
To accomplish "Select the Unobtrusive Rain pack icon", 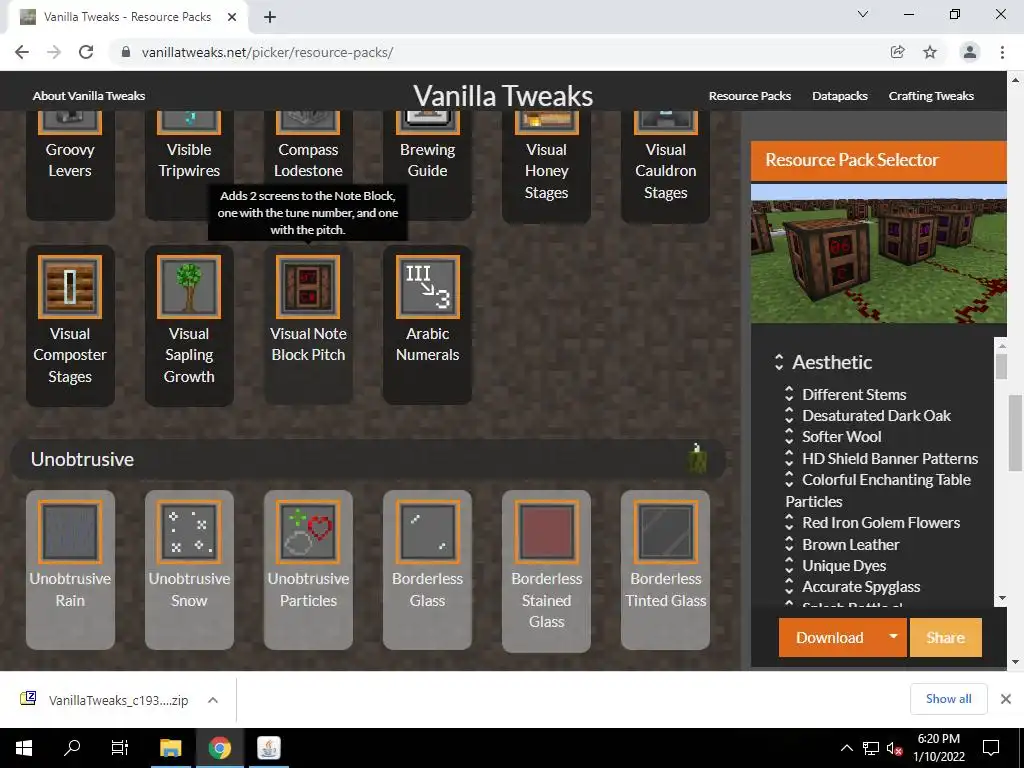I will click(x=70, y=532).
